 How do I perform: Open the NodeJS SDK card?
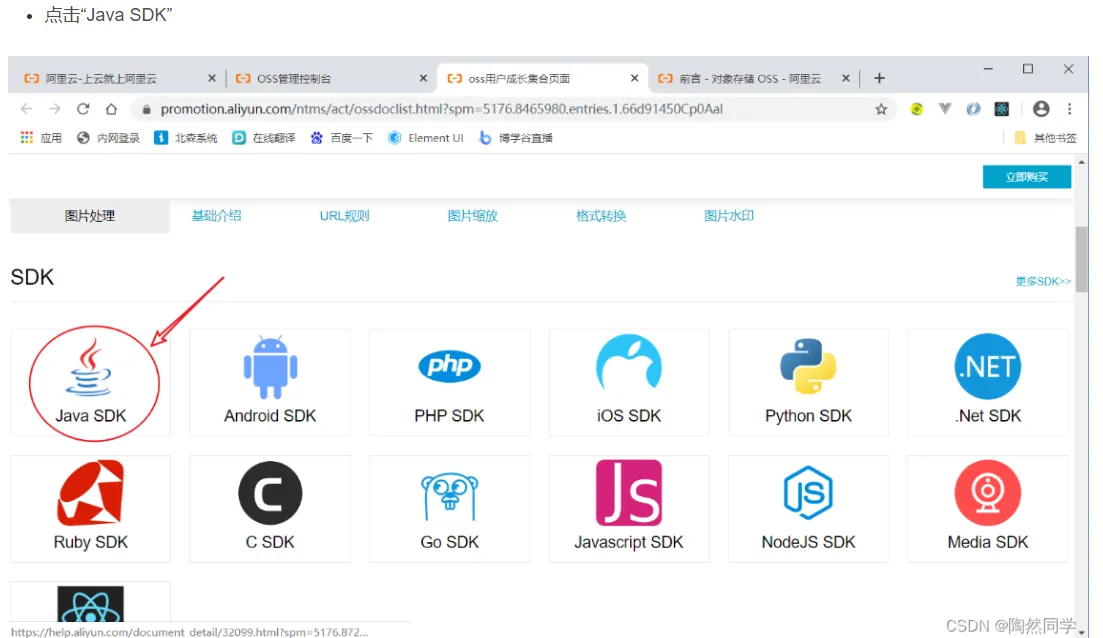pos(808,509)
